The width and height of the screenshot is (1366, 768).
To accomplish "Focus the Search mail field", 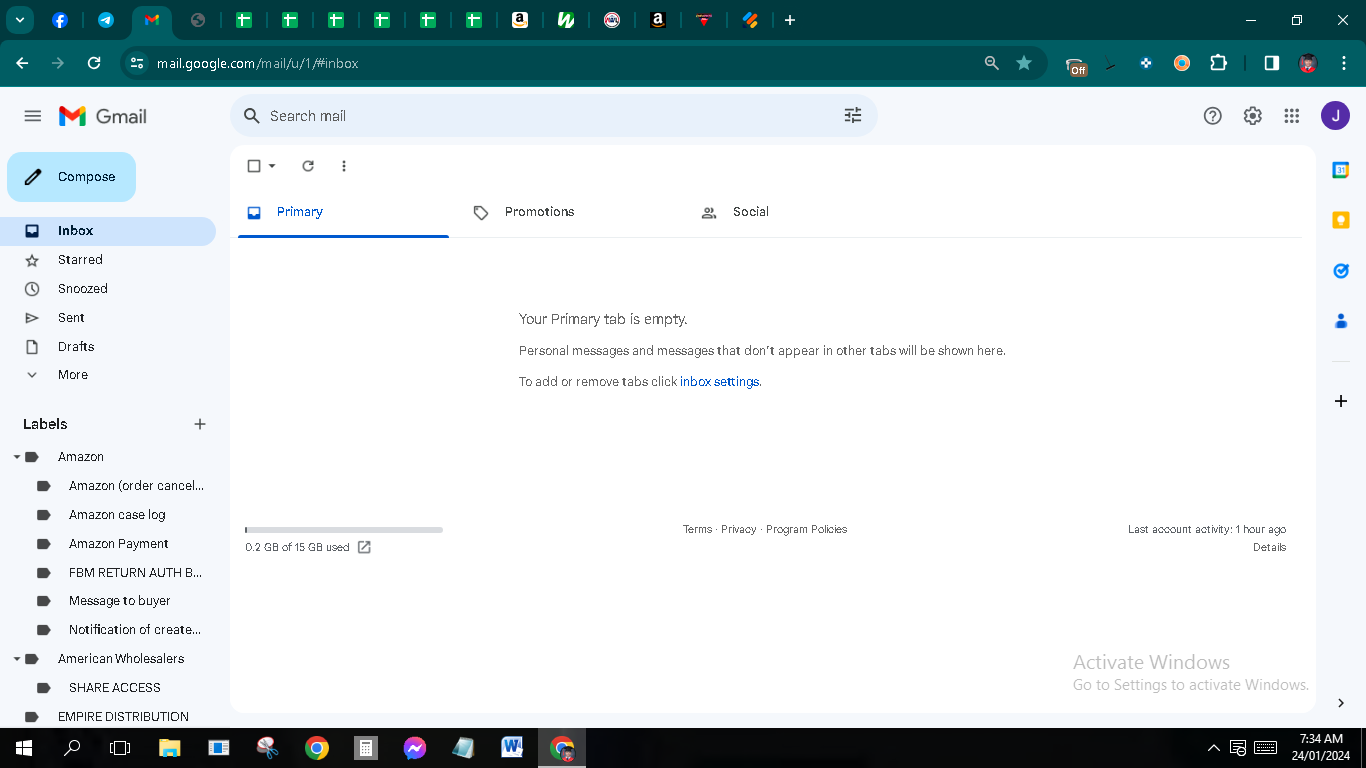I will coord(554,116).
